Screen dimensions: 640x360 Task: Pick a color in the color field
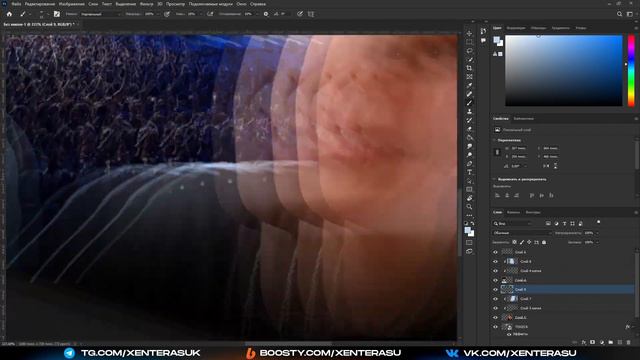[564, 71]
